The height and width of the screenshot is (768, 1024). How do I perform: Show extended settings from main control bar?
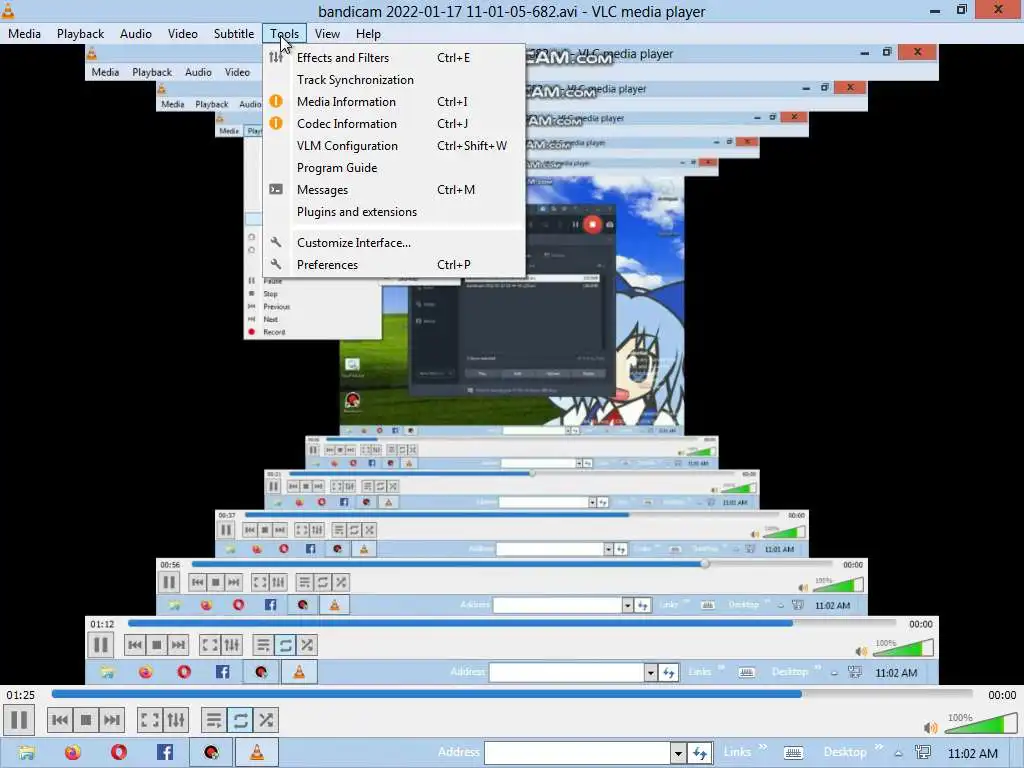(176, 720)
